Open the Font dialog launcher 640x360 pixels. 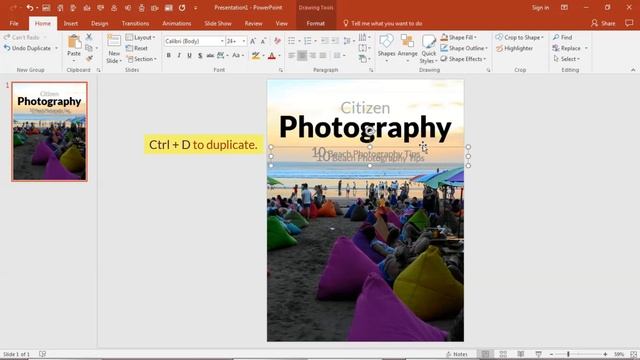tap(280, 70)
